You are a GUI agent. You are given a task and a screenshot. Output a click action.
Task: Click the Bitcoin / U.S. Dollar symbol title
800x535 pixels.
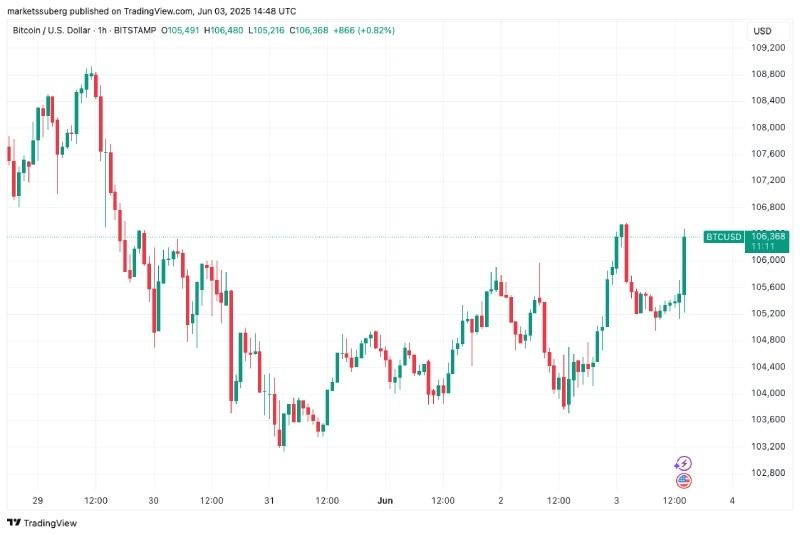click(51, 31)
